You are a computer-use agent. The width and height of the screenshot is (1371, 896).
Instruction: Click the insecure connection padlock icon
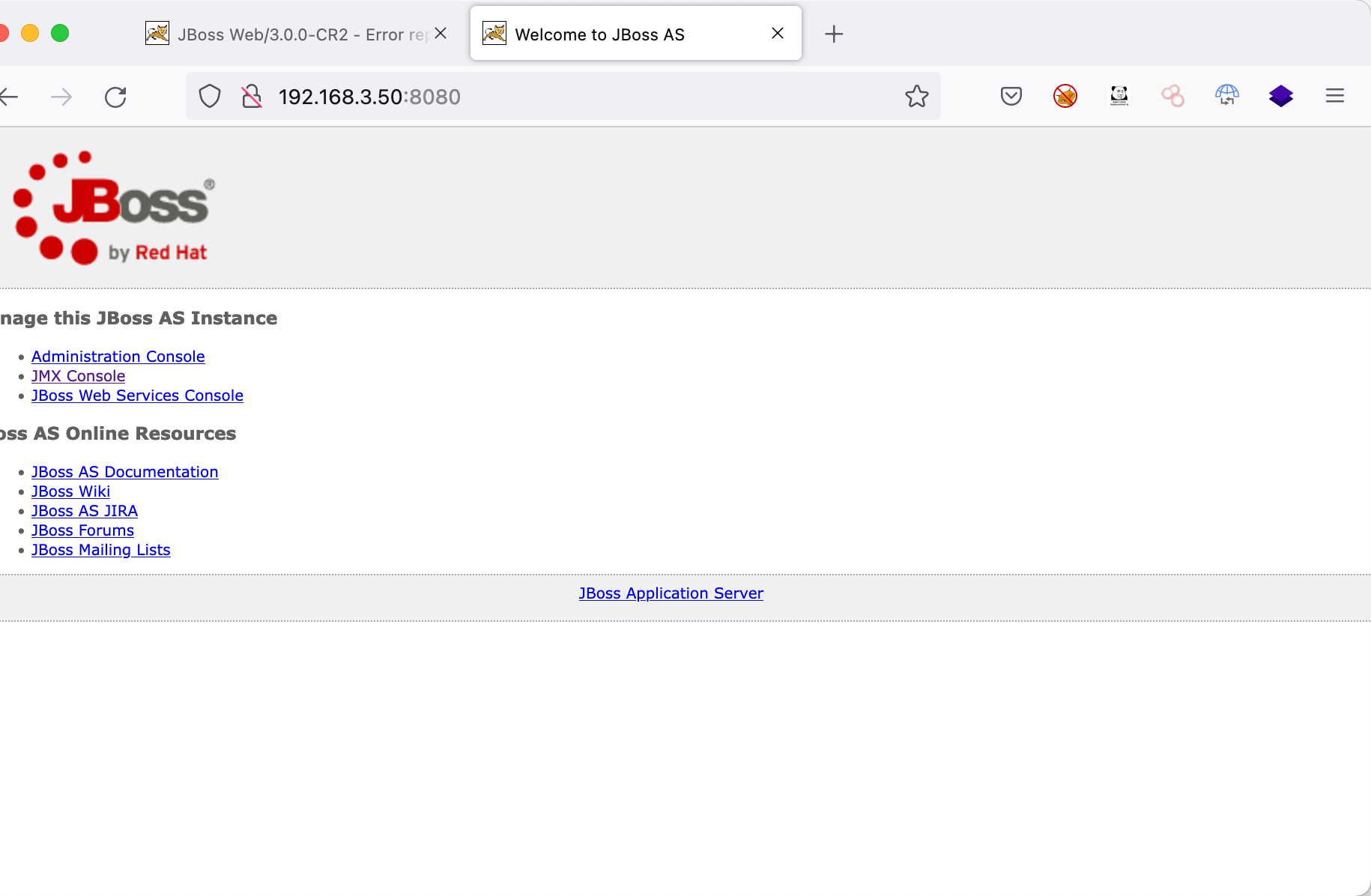(252, 97)
